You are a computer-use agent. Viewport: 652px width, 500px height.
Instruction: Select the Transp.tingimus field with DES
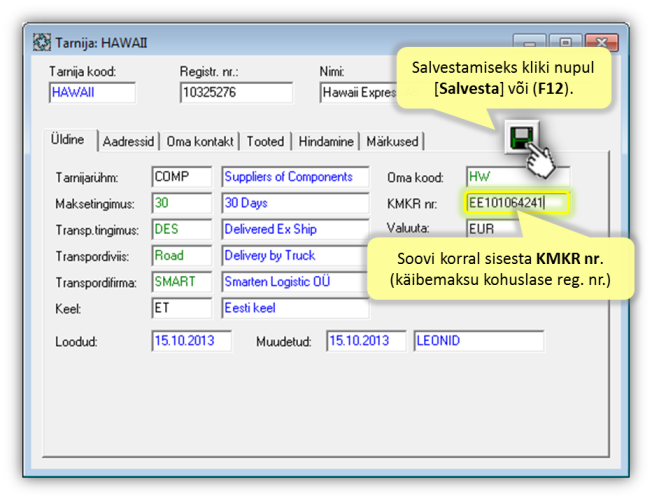pos(181,229)
